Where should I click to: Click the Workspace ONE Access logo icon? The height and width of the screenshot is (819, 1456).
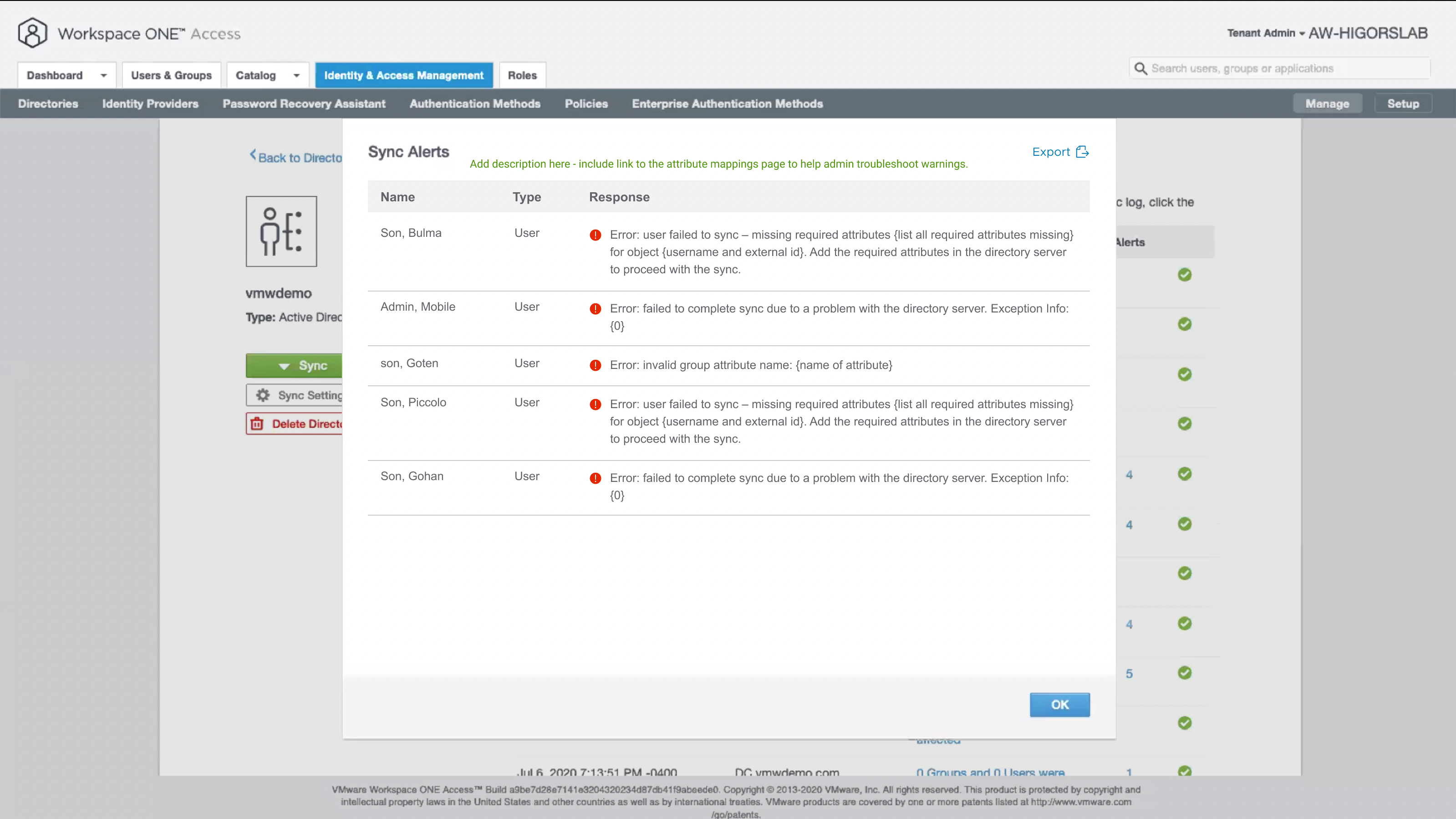(32, 33)
